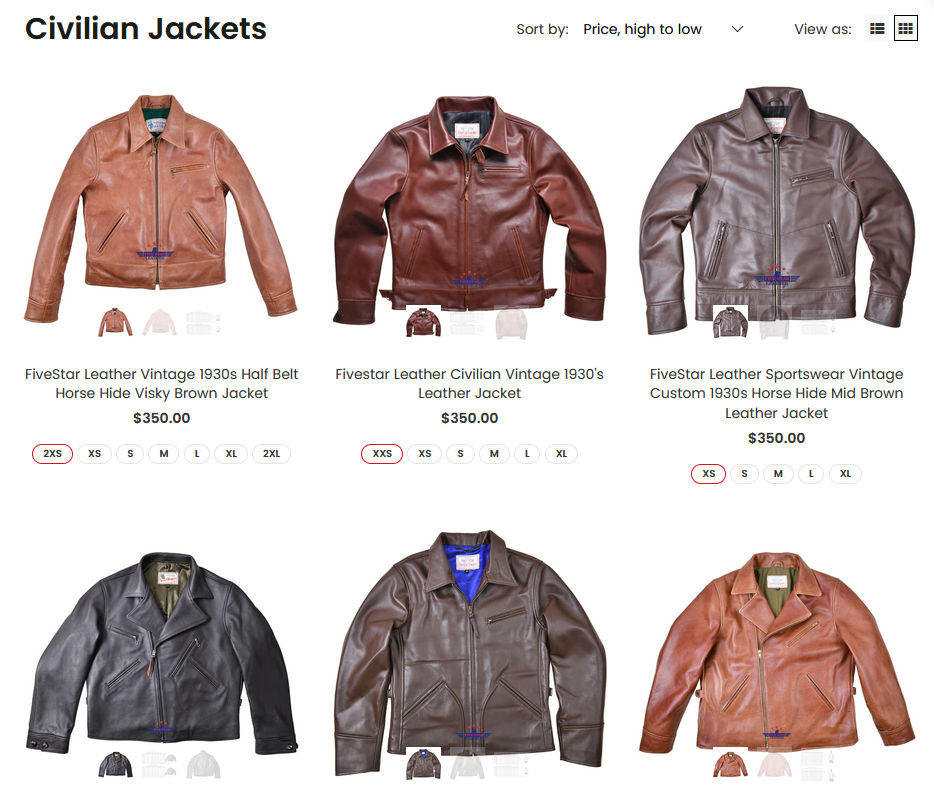Select front thumbnail of the Civilian Vintage jacket
934x807 pixels.
tap(424, 322)
